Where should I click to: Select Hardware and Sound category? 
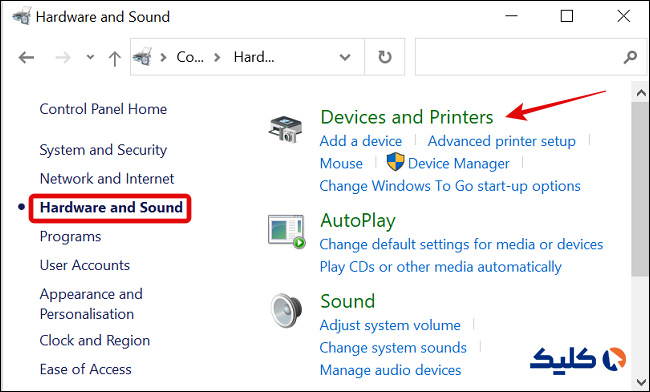pyautogui.click(x=111, y=207)
